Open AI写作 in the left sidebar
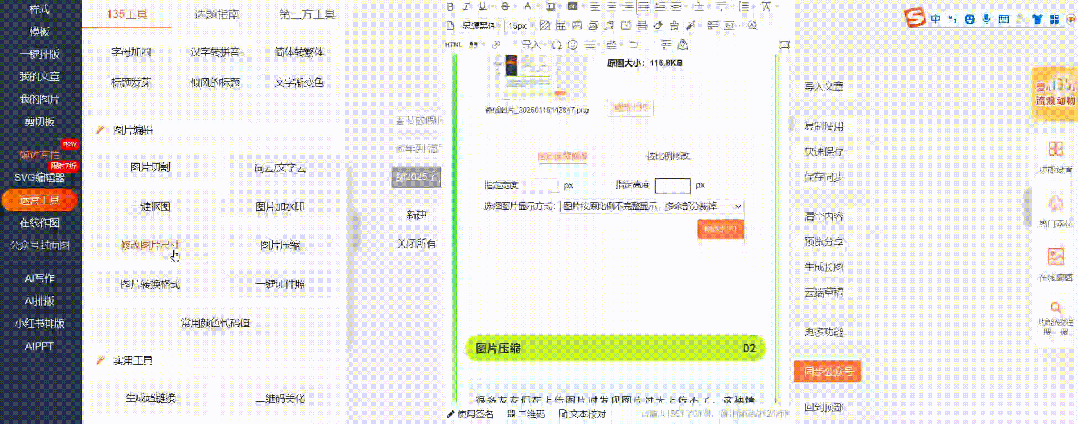Viewport: 1078px width, 424px height. [x=41, y=279]
